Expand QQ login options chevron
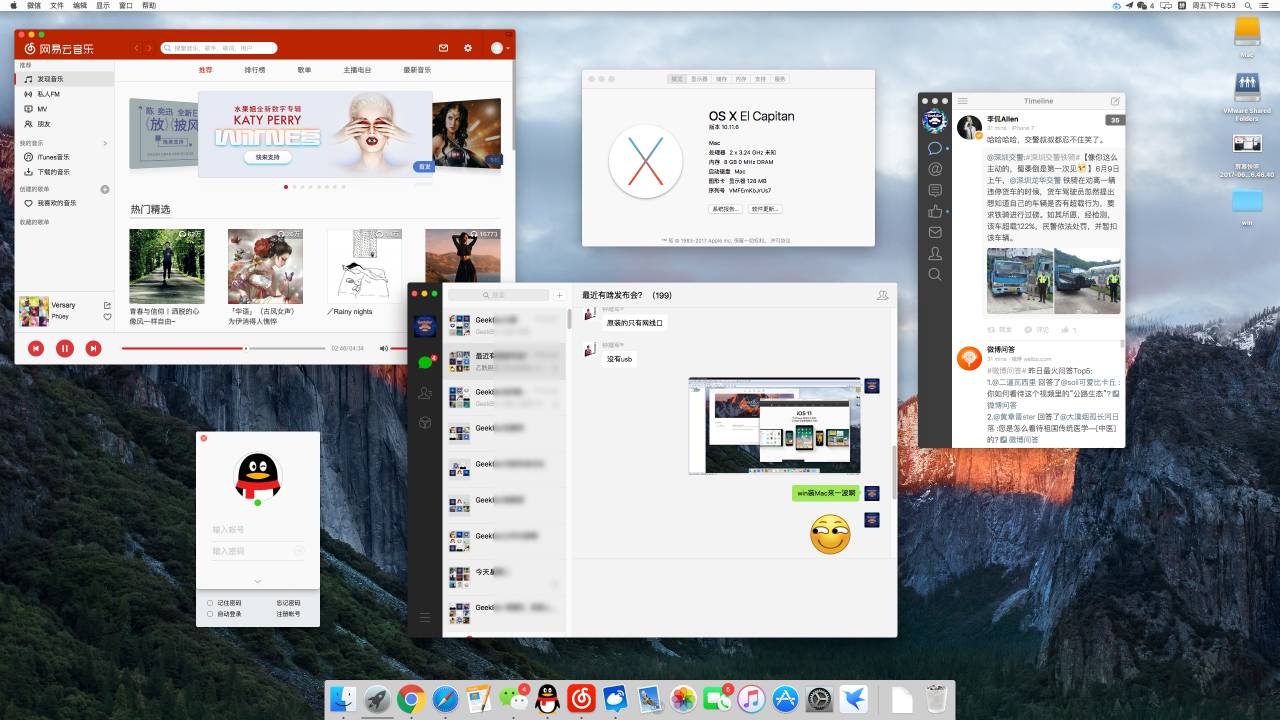The height and width of the screenshot is (720, 1280). (258, 581)
